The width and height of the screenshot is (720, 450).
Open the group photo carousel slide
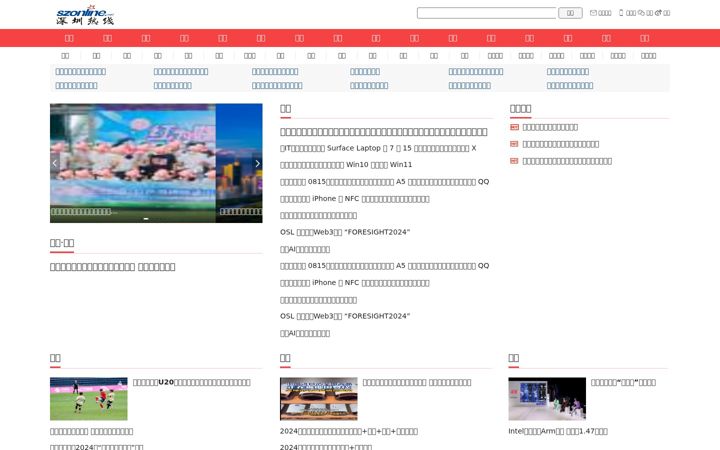click(133, 163)
